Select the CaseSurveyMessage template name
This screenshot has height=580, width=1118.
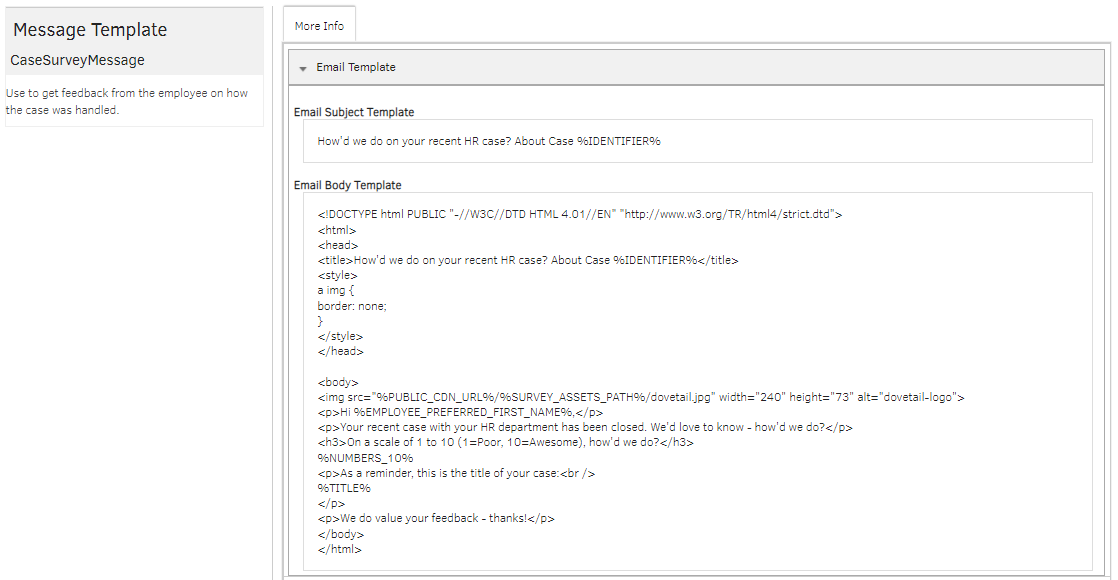click(78, 60)
